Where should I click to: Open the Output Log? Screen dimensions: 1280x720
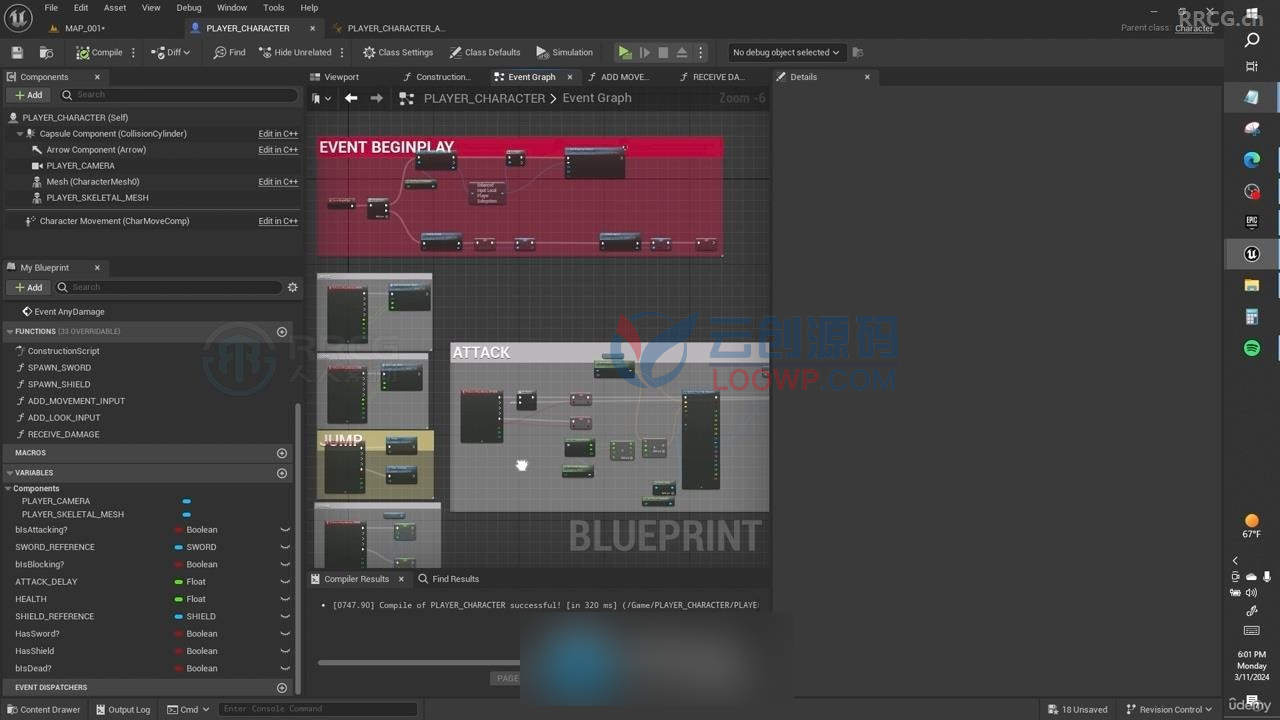pos(123,710)
